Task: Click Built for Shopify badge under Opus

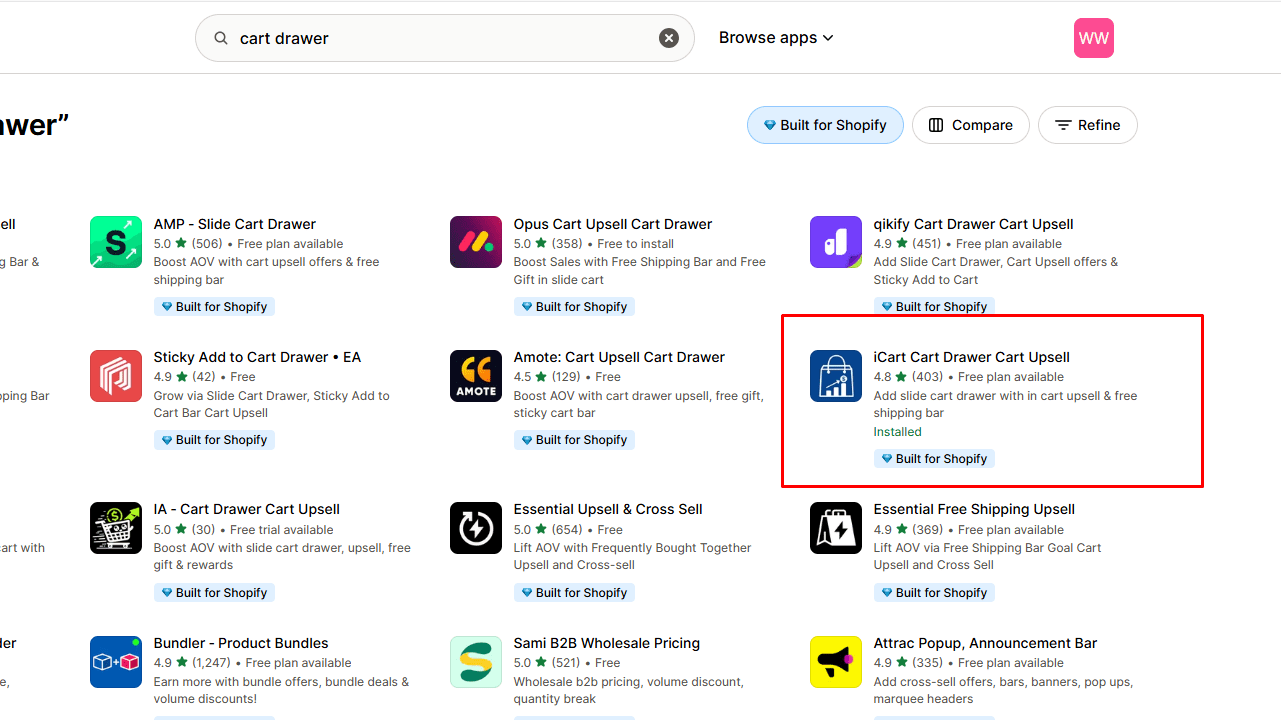Action: [x=574, y=307]
